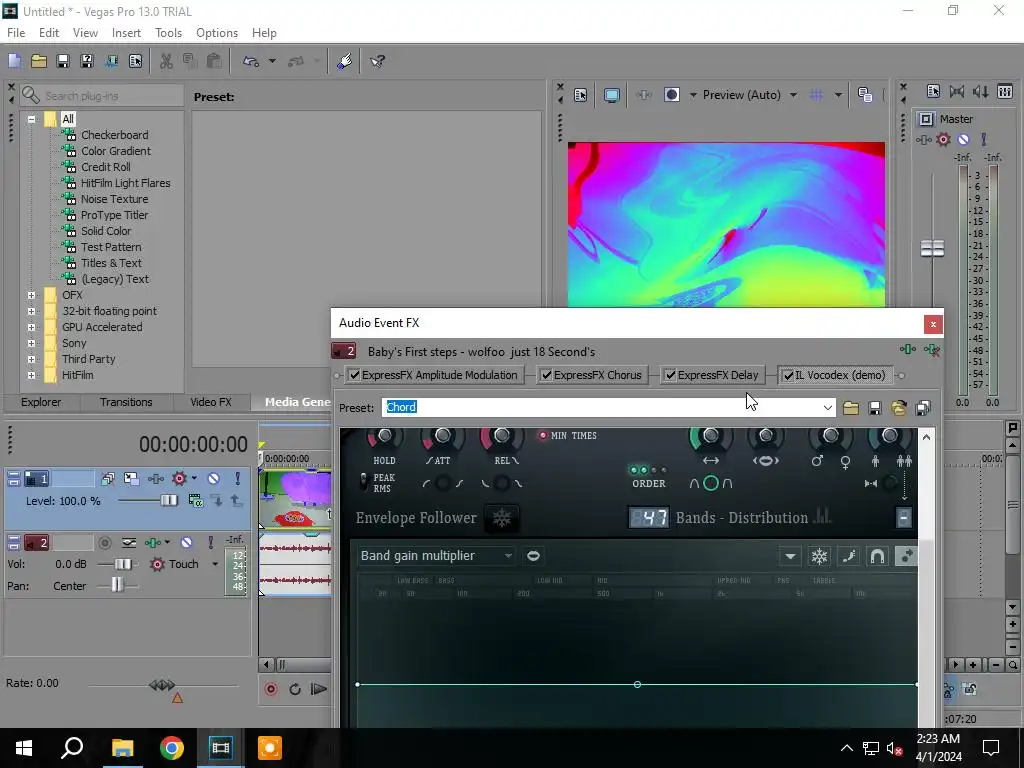Mute audio track 2
Viewport: 1024px width, 768px height.
pos(186,543)
